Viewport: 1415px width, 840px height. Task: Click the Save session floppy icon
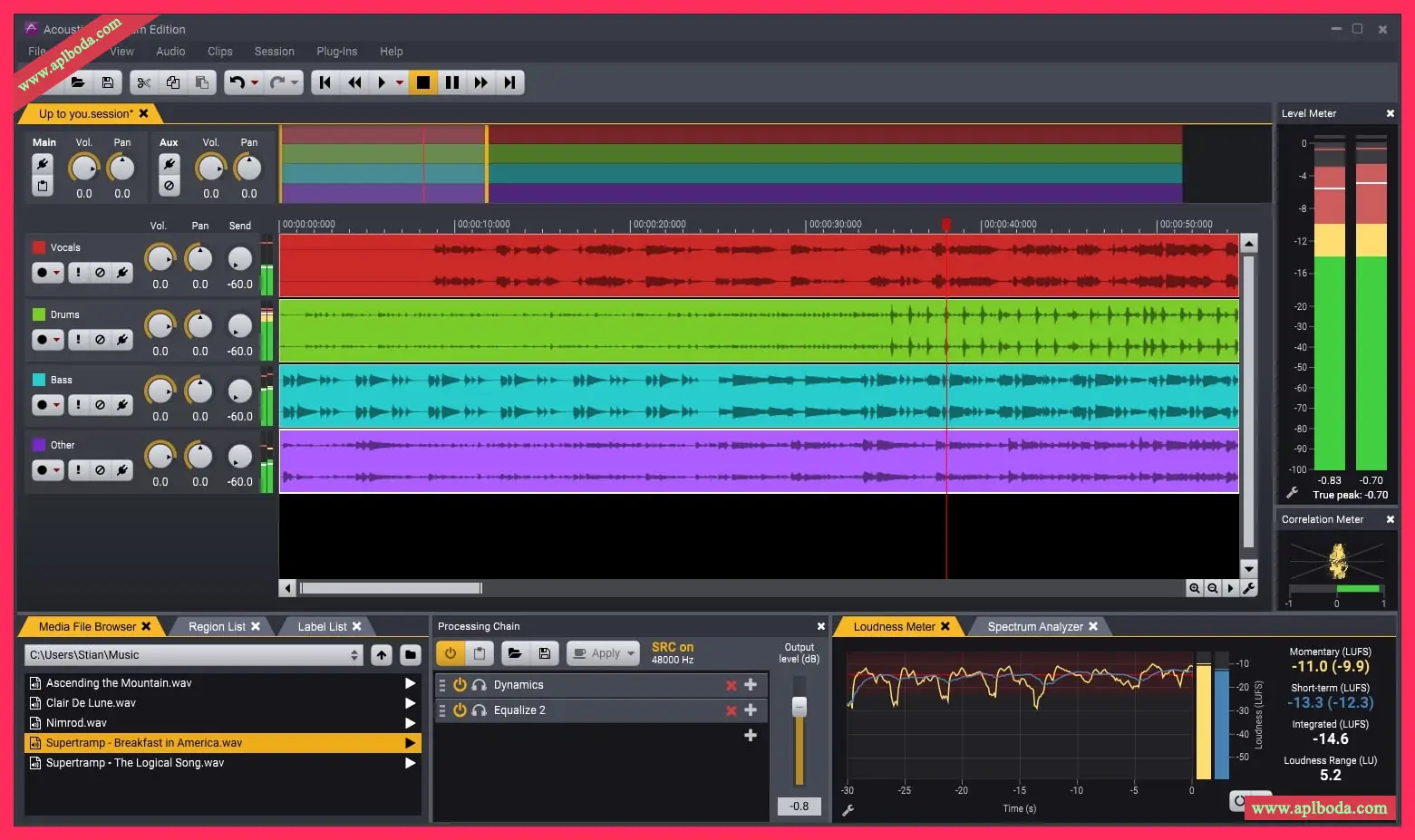pyautogui.click(x=108, y=82)
